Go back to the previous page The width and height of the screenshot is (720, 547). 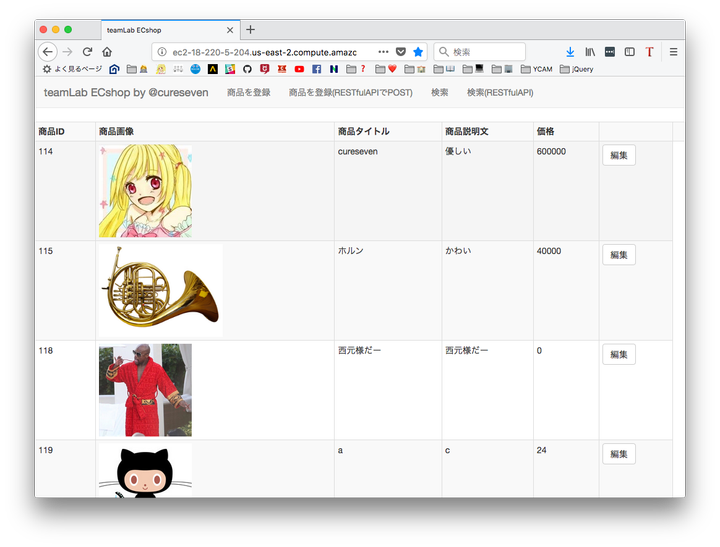(48, 52)
